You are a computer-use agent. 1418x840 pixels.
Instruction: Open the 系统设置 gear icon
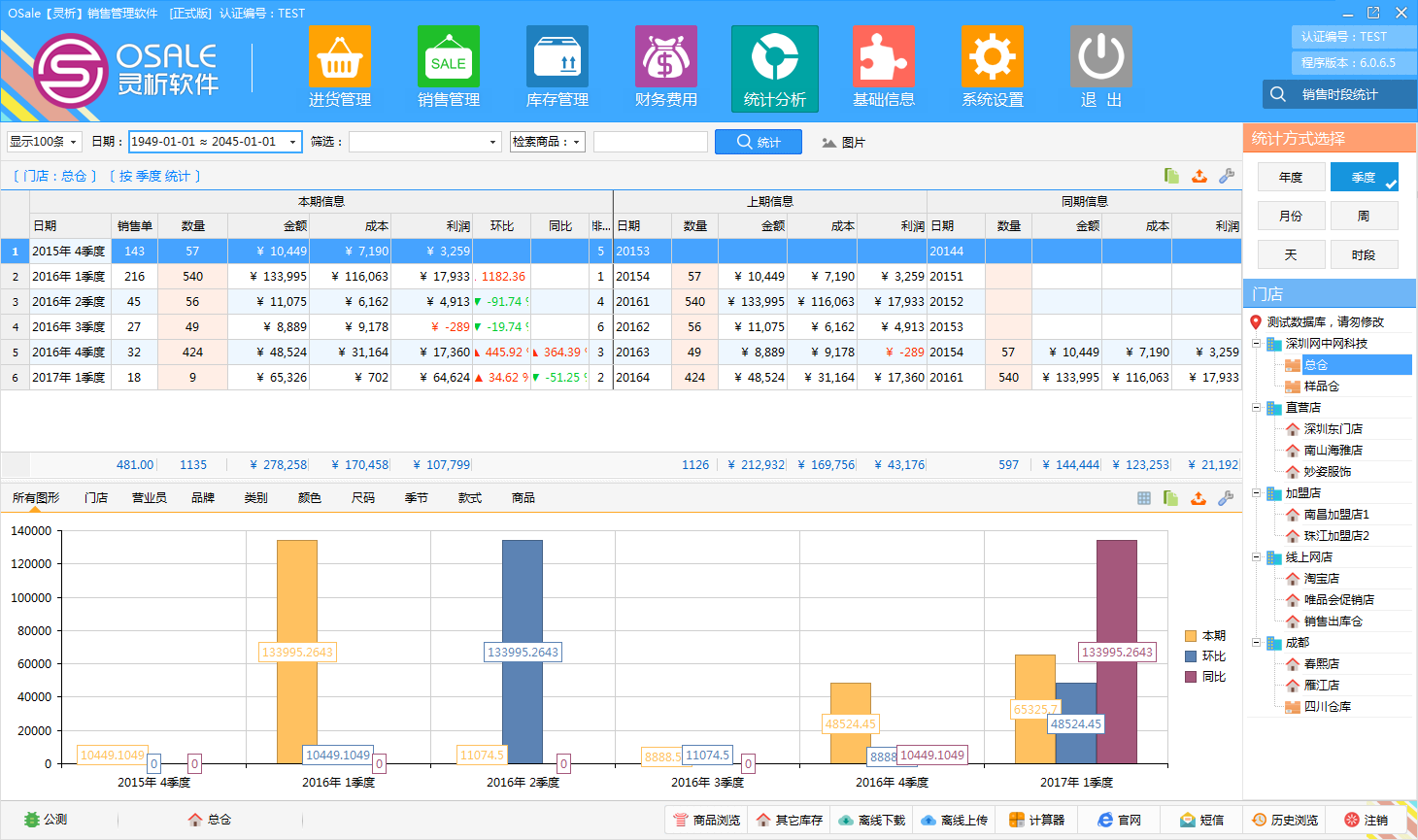[x=993, y=67]
